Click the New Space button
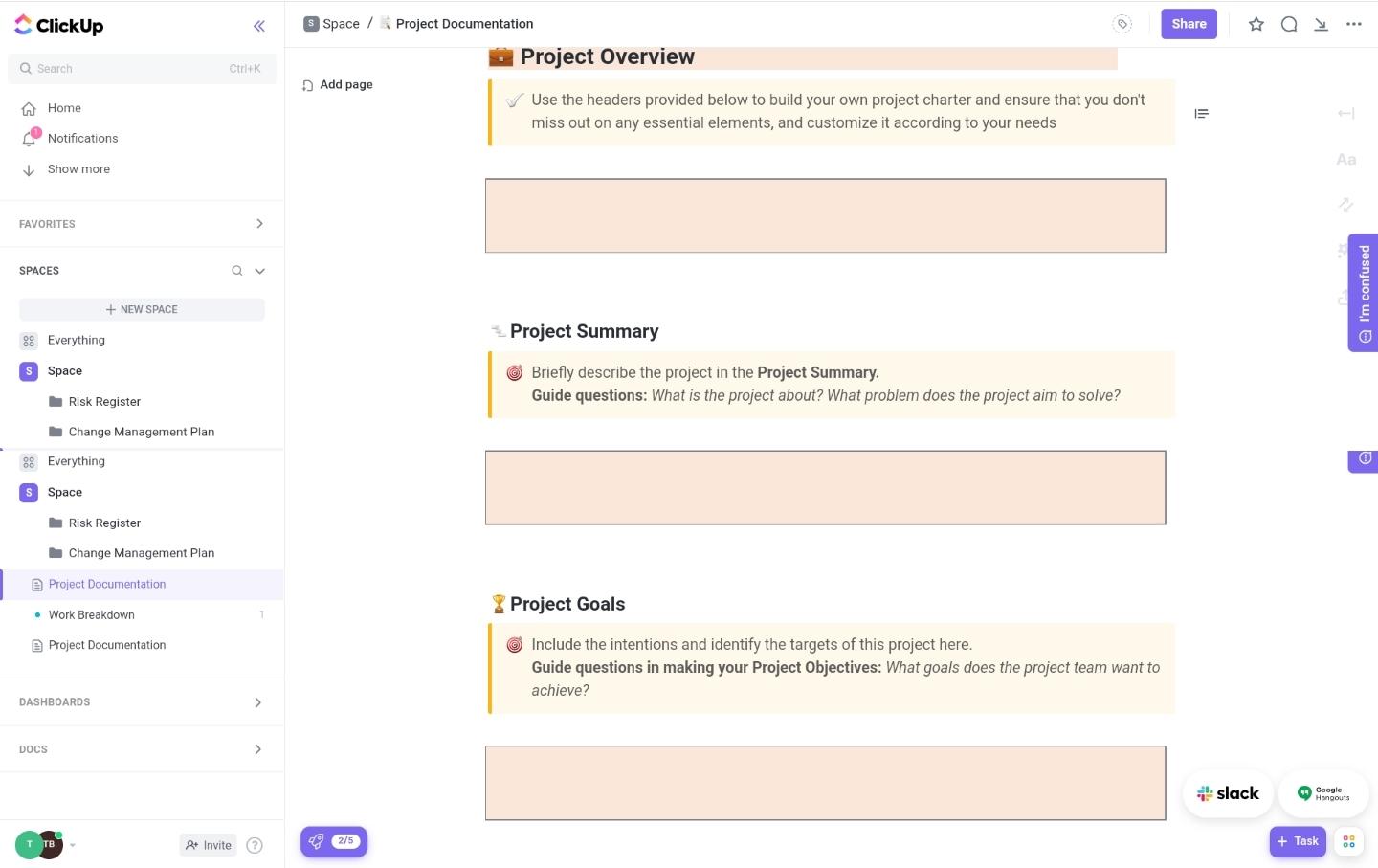Viewport: 1378px width, 868px height. click(x=142, y=309)
